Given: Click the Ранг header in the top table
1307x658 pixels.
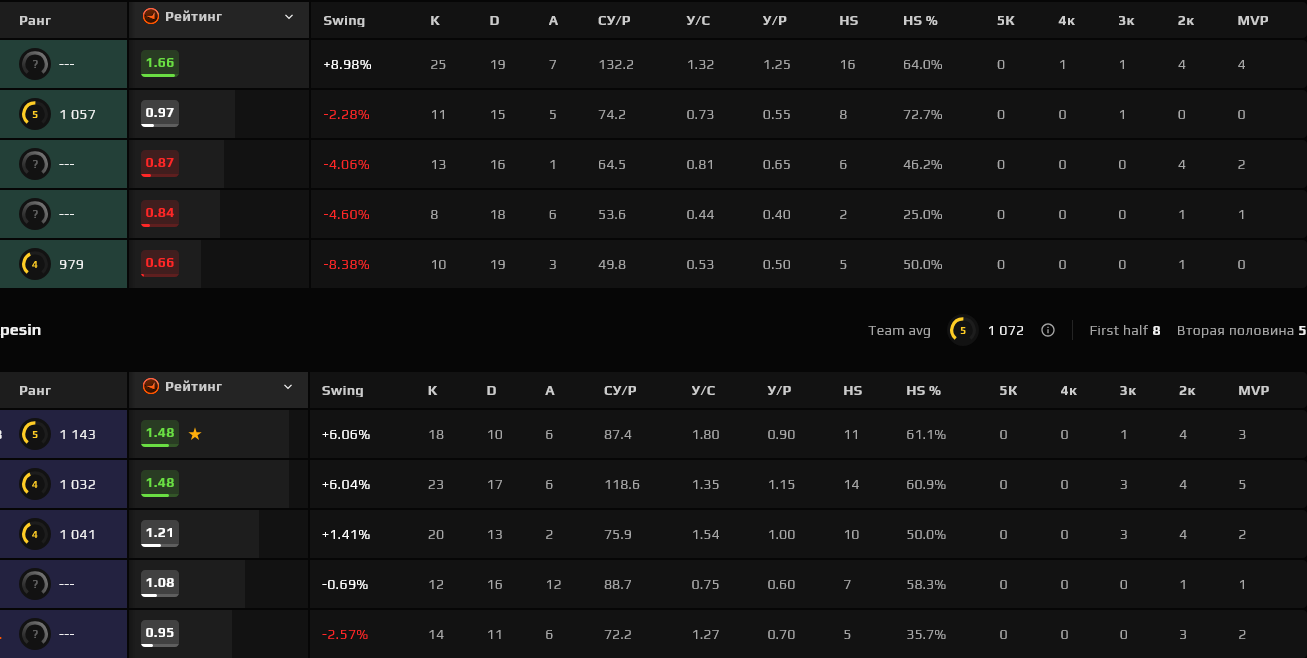Looking at the screenshot, I should click(x=35, y=21).
